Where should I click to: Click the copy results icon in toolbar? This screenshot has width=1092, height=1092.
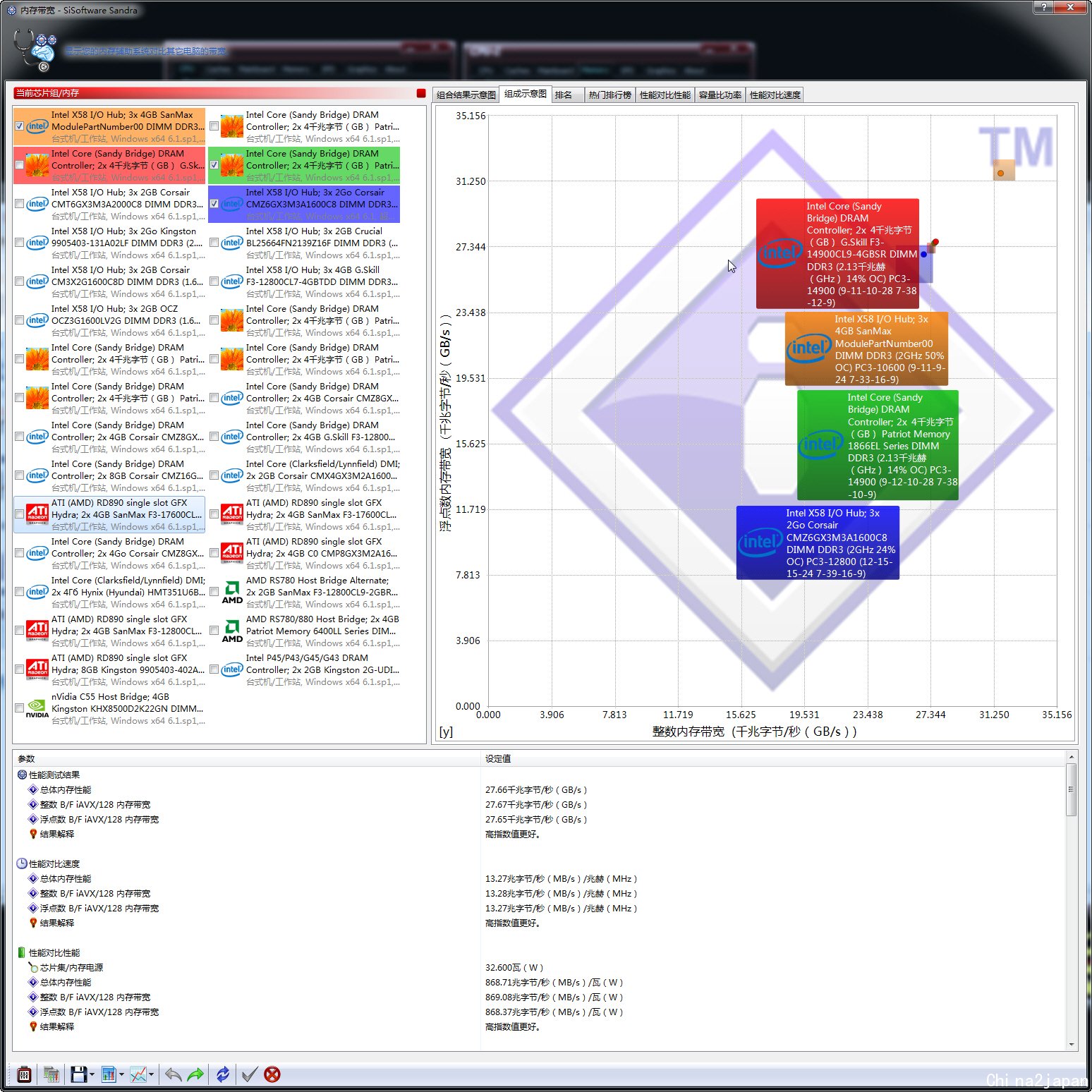51,1074
